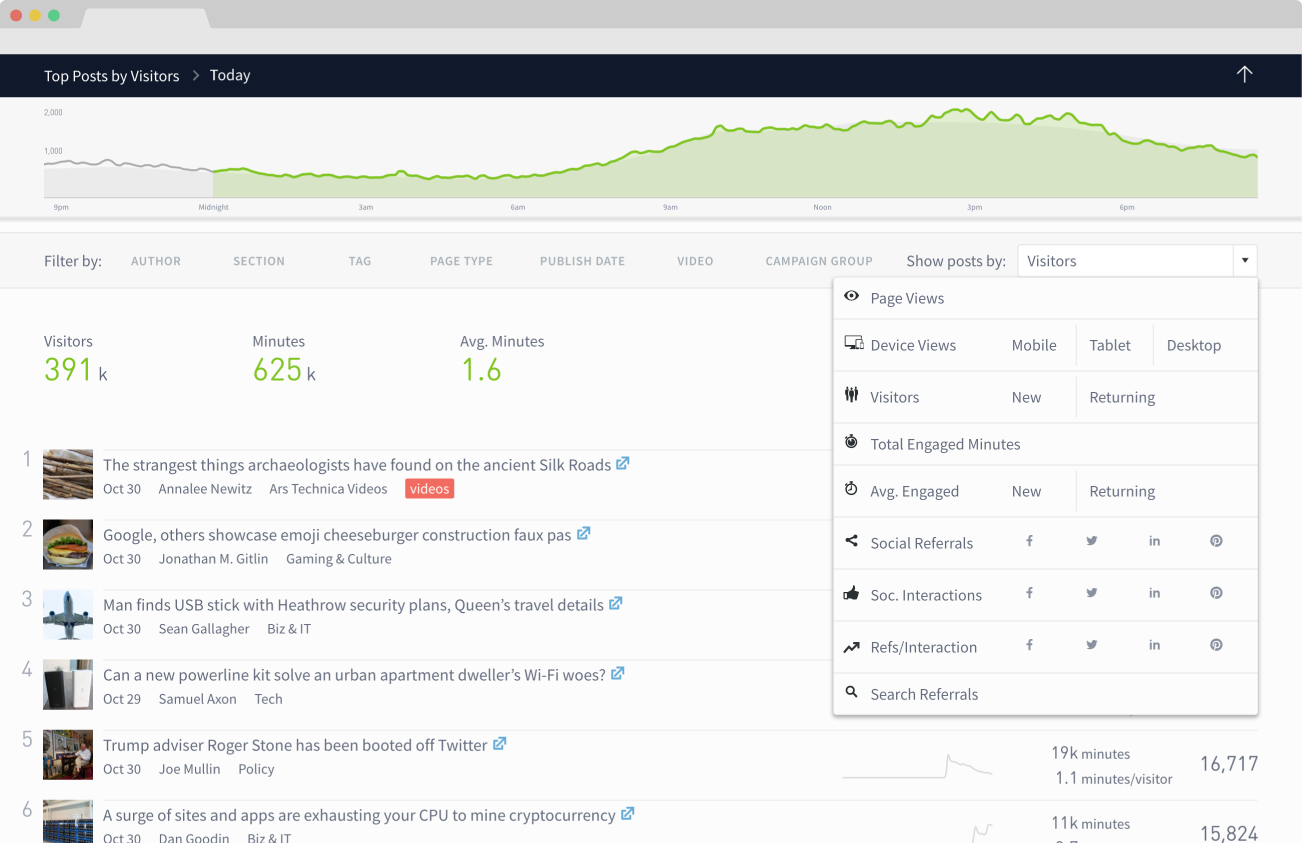The width and height of the screenshot is (1302, 843).
Task: Click the cheeseburger post thumbnail
Action: click(67, 544)
